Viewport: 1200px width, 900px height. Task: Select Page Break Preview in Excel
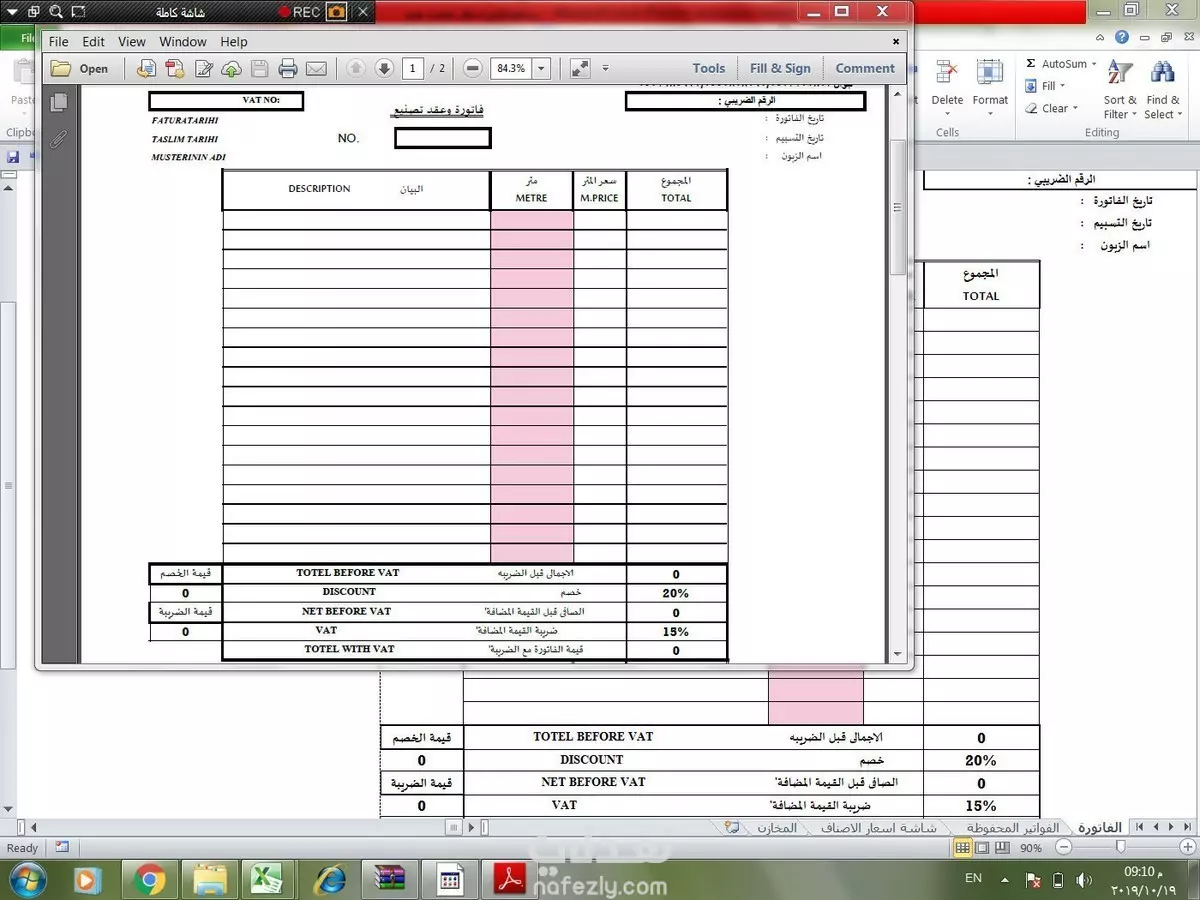point(1000,848)
